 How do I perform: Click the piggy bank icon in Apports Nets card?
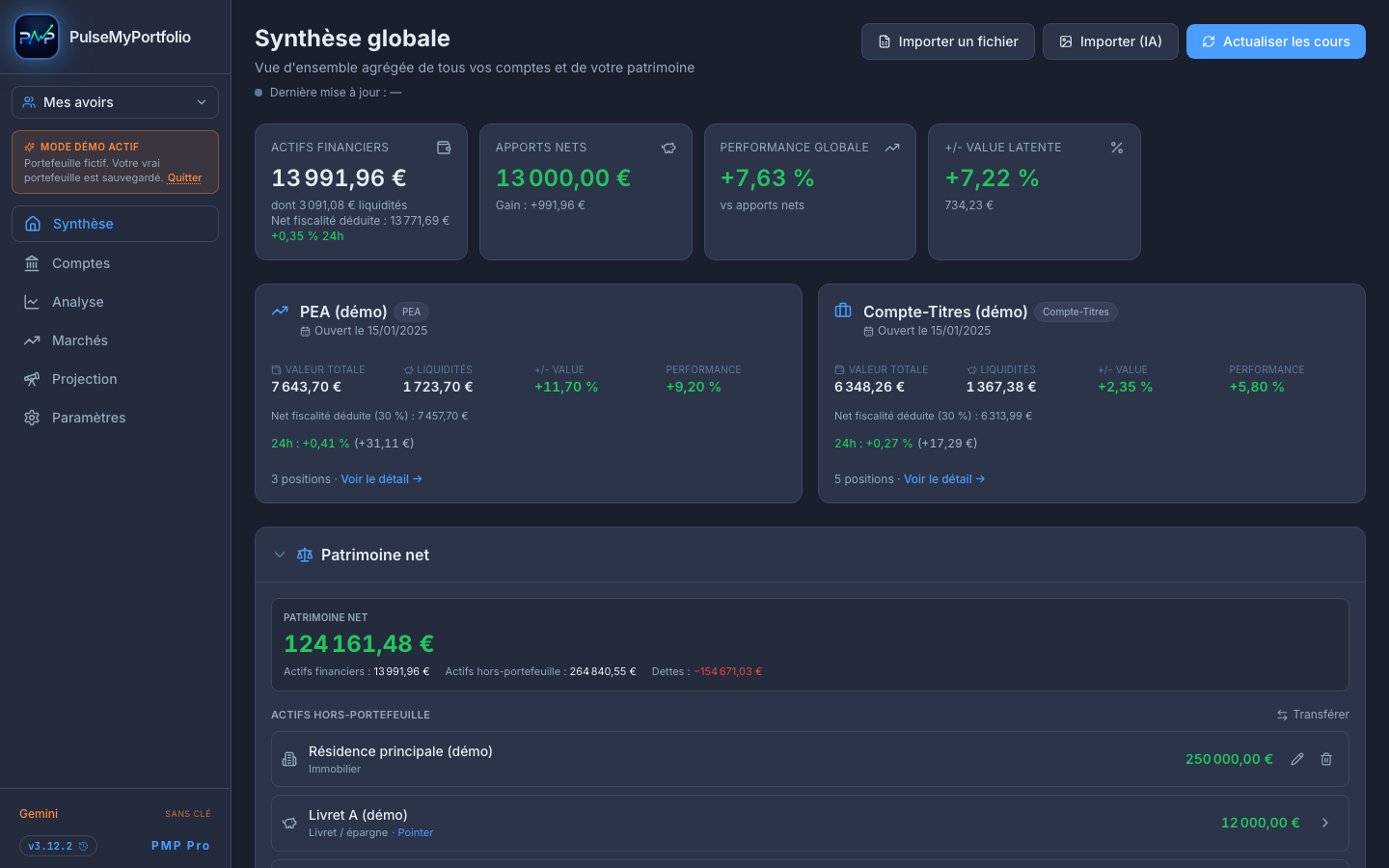[x=668, y=148]
